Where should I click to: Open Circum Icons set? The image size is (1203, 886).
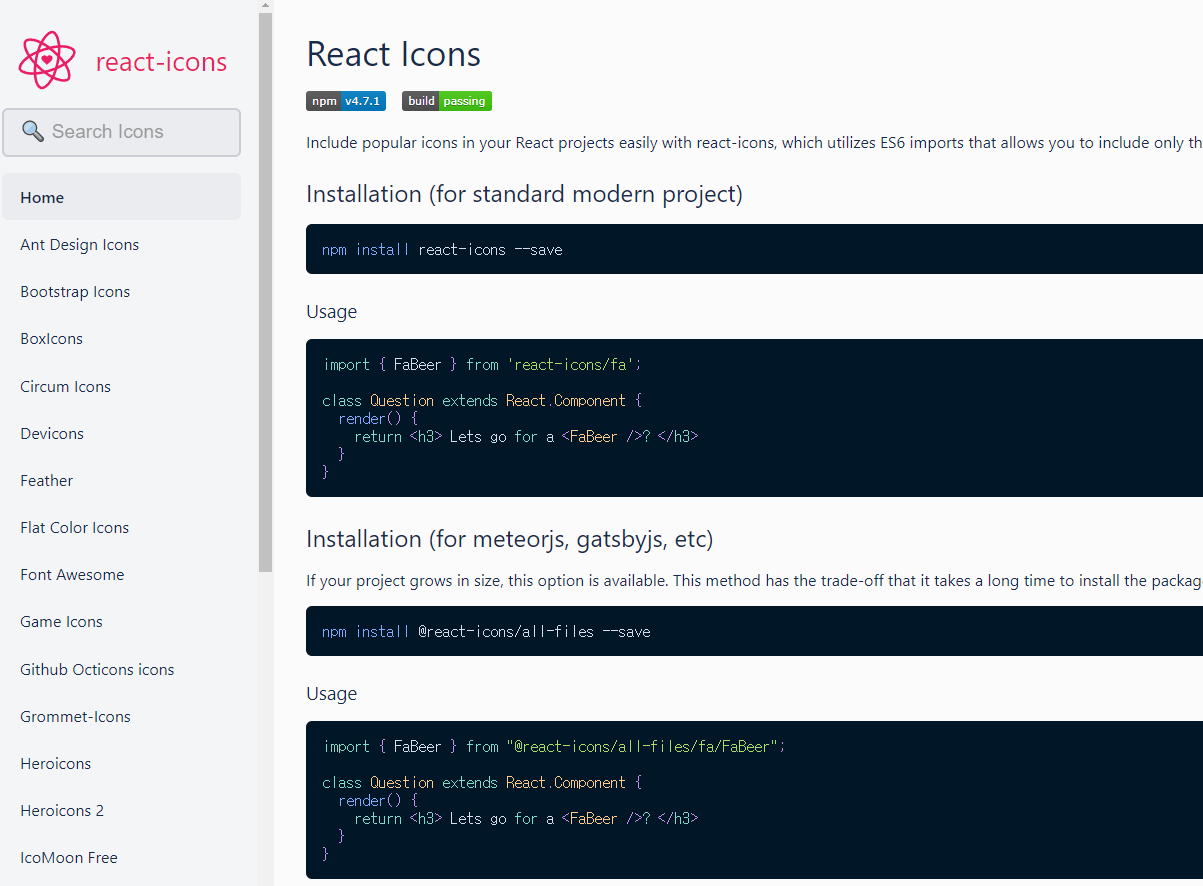66,387
